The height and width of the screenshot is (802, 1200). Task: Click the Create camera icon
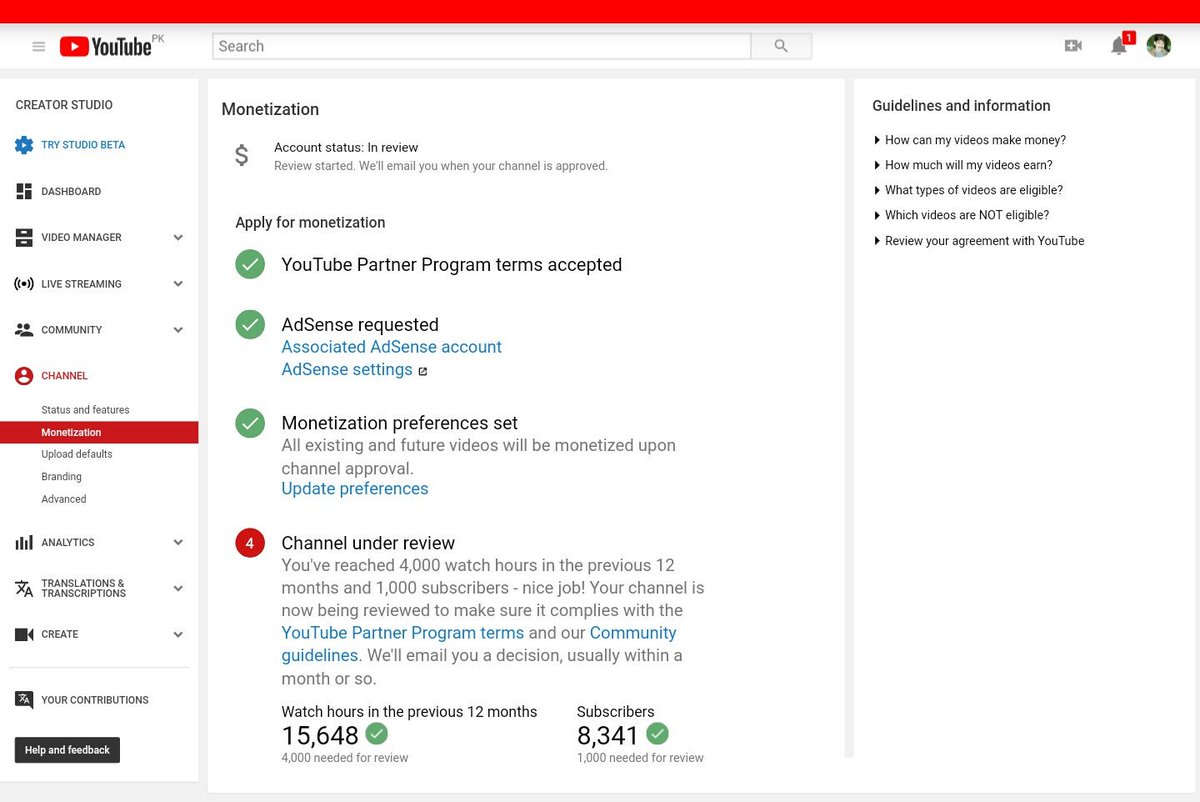(x=24, y=634)
